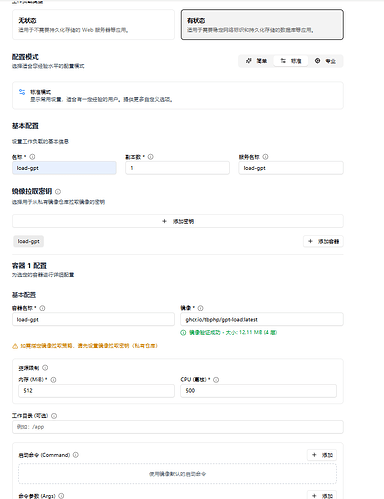This screenshot has height=499, width=384.
Task: Click the 添加密钥 add secret button
Action: (x=178, y=221)
